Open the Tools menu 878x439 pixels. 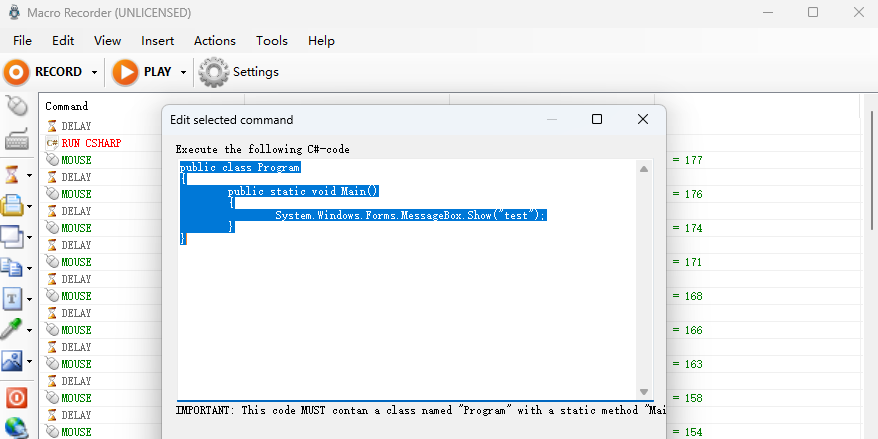tap(272, 41)
